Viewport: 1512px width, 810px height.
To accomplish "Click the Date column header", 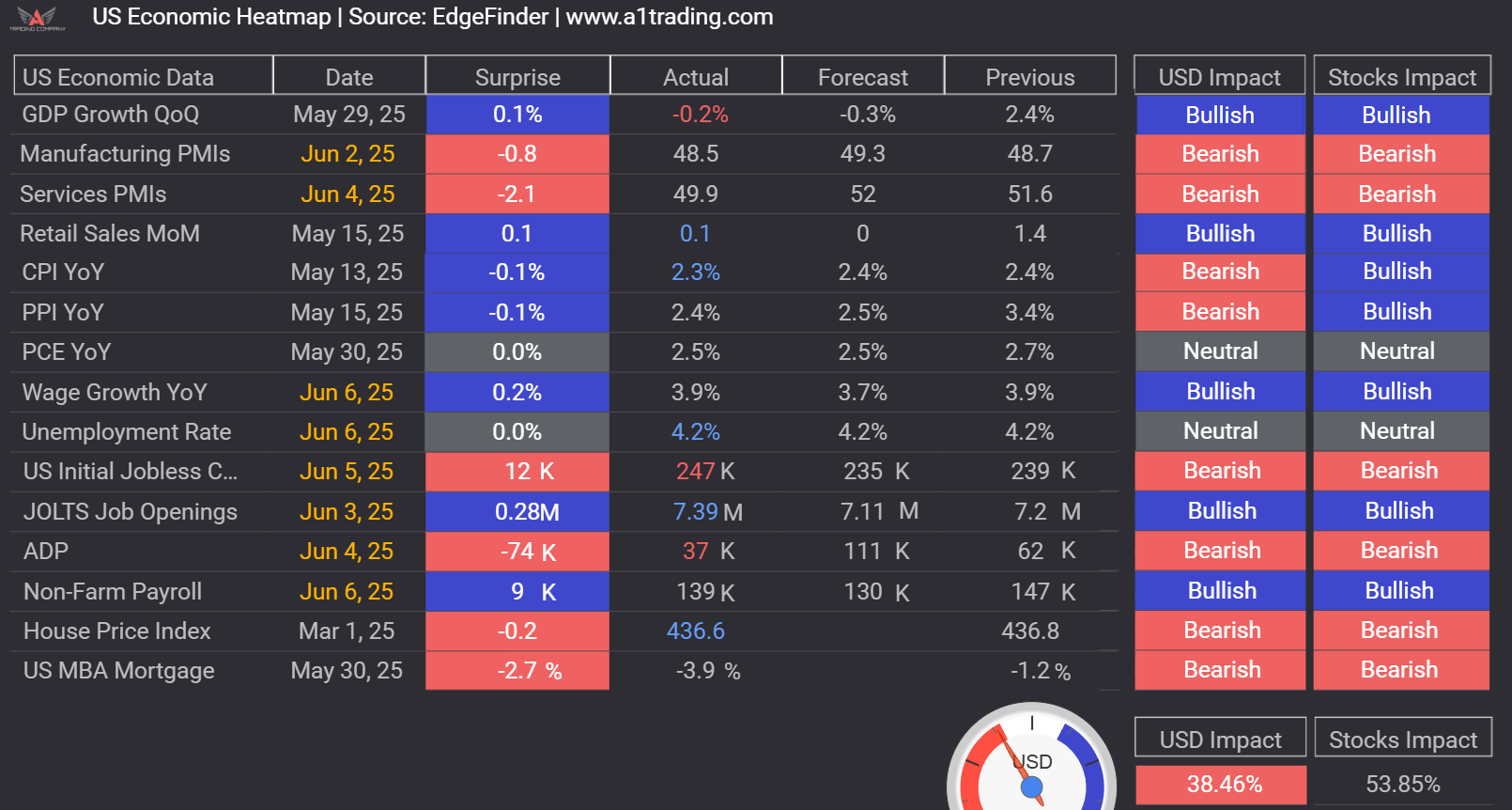I will 349,77.
